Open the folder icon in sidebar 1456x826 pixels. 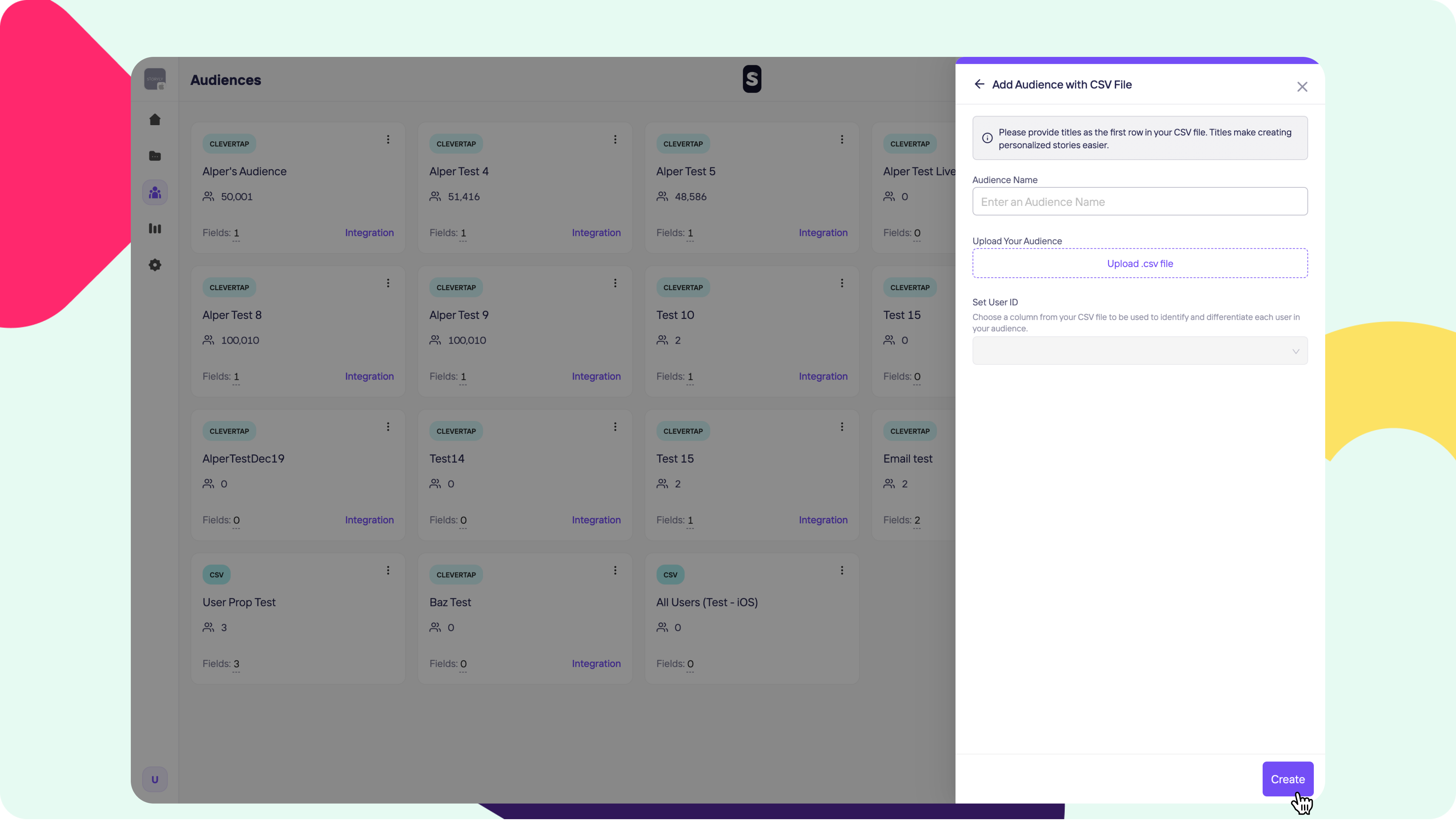[x=155, y=156]
